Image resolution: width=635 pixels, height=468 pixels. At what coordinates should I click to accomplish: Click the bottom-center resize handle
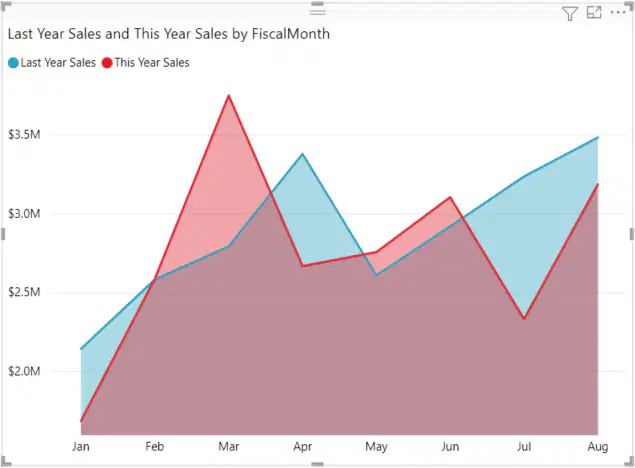coord(318,464)
